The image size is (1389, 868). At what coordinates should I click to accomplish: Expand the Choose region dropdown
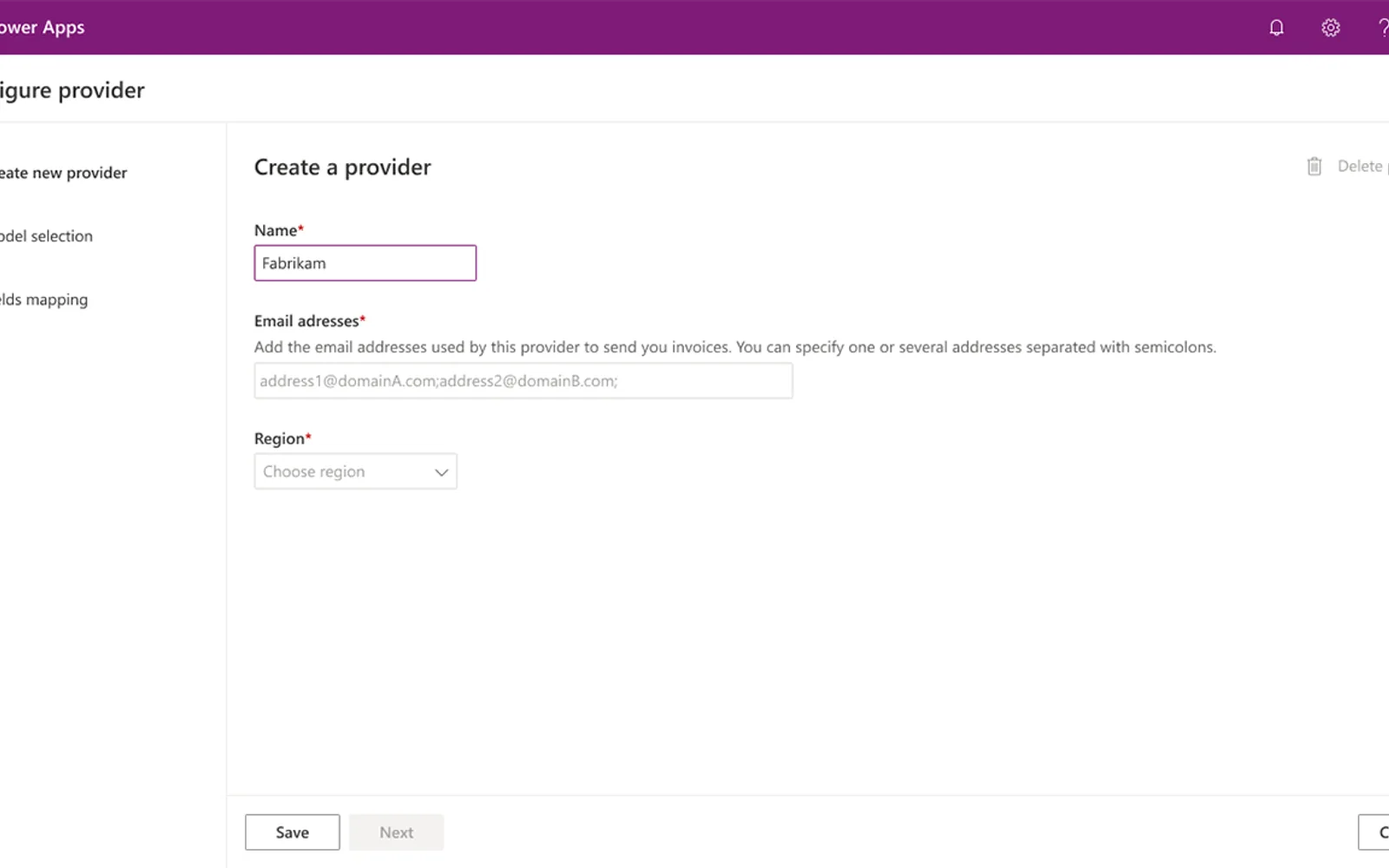[356, 471]
